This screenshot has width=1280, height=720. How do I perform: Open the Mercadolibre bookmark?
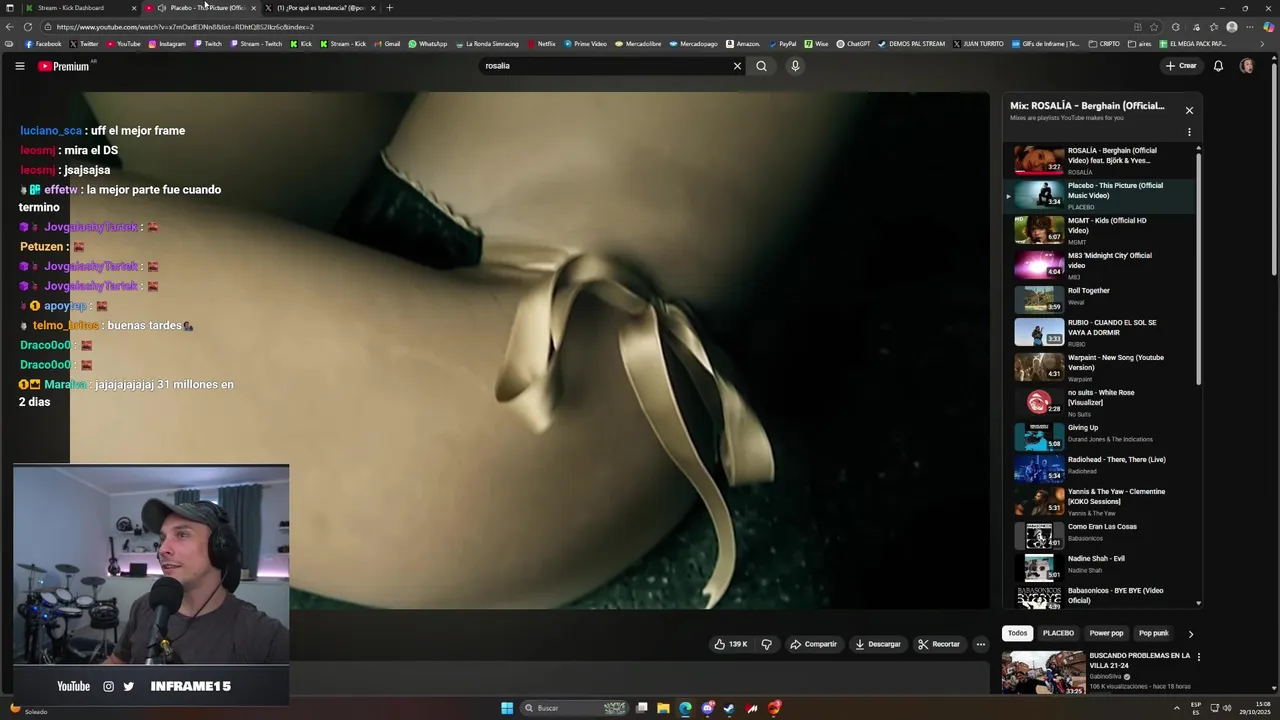638,44
